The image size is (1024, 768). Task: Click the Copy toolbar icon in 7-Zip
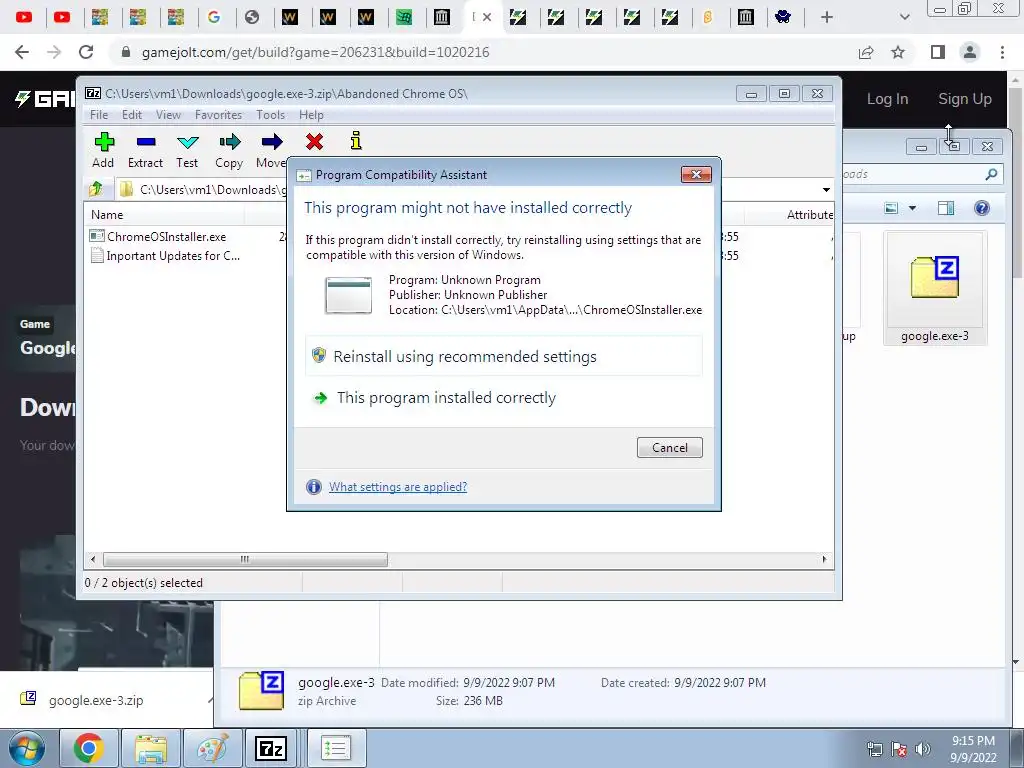[x=229, y=150]
